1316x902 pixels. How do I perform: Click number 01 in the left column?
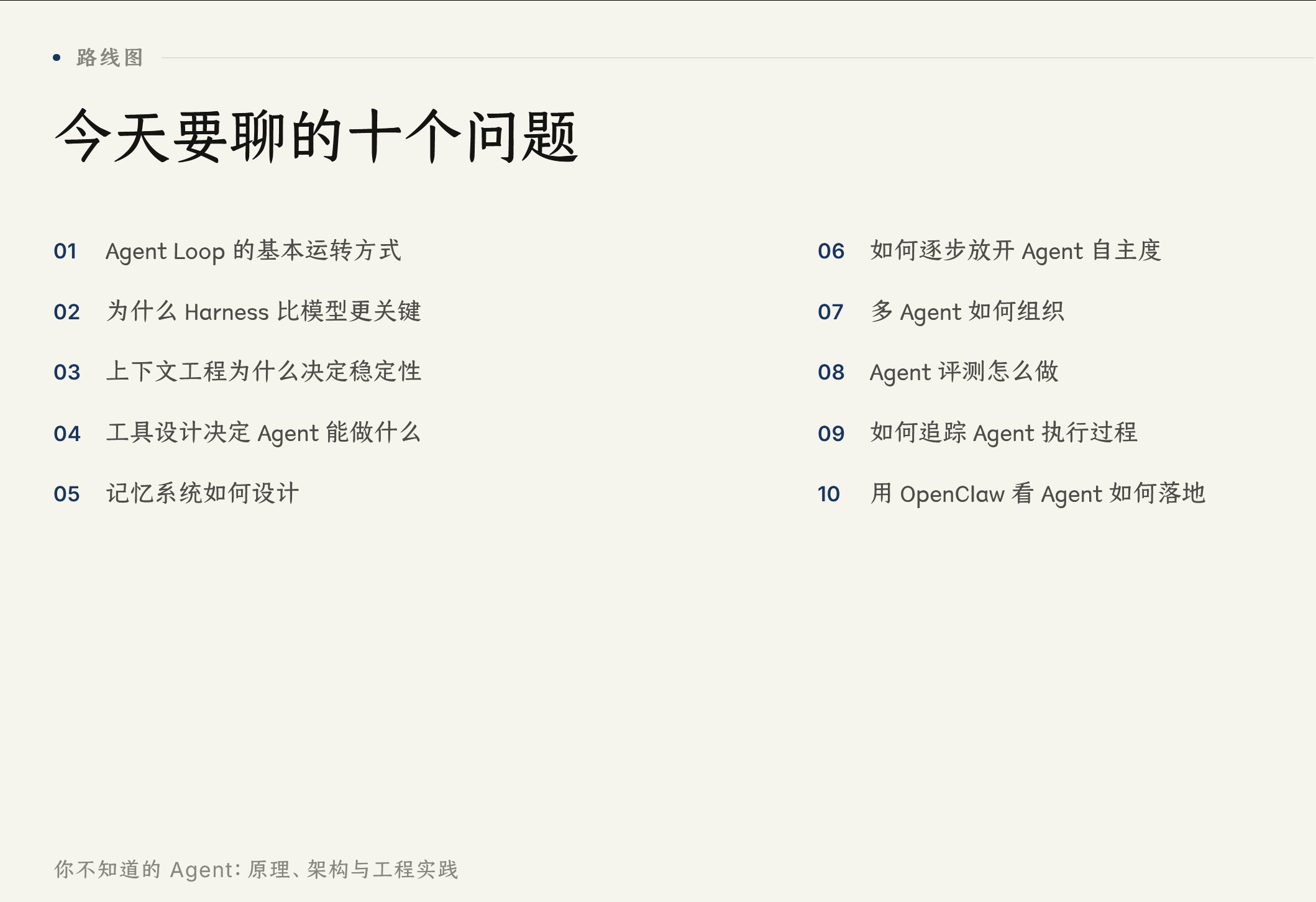click(x=66, y=252)
